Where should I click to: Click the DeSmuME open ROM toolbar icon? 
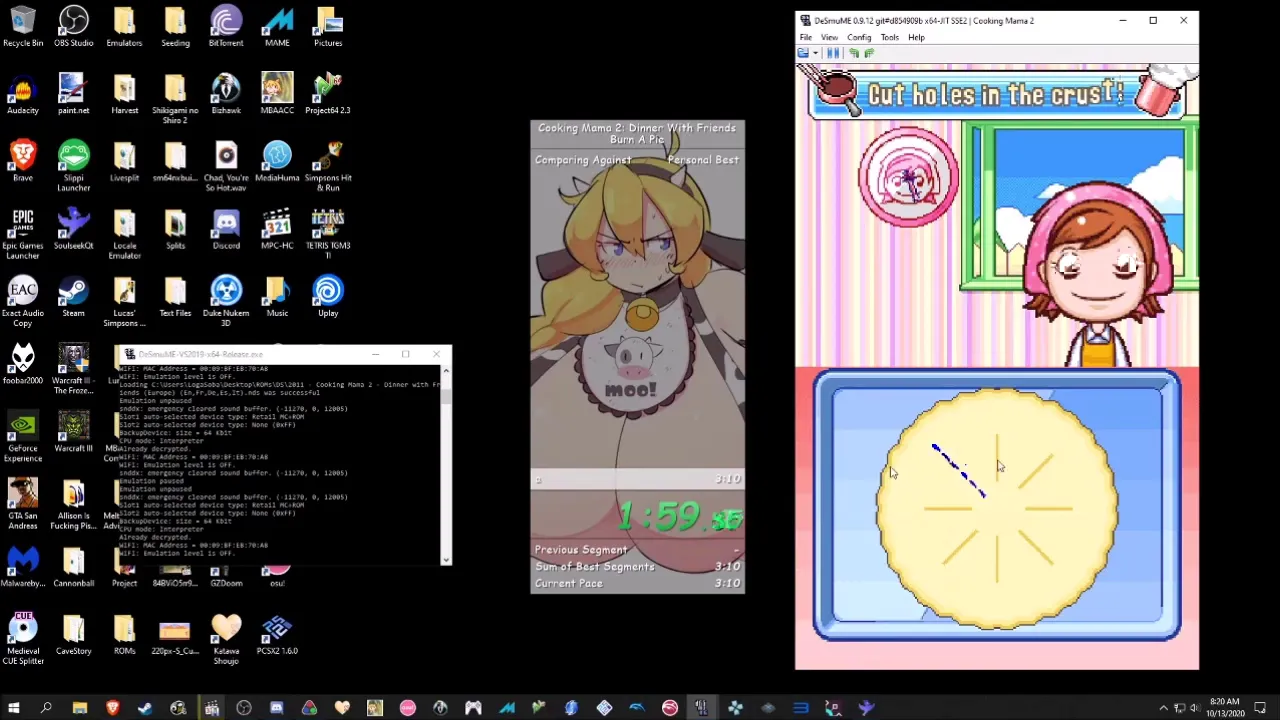(x=803, y=53)
